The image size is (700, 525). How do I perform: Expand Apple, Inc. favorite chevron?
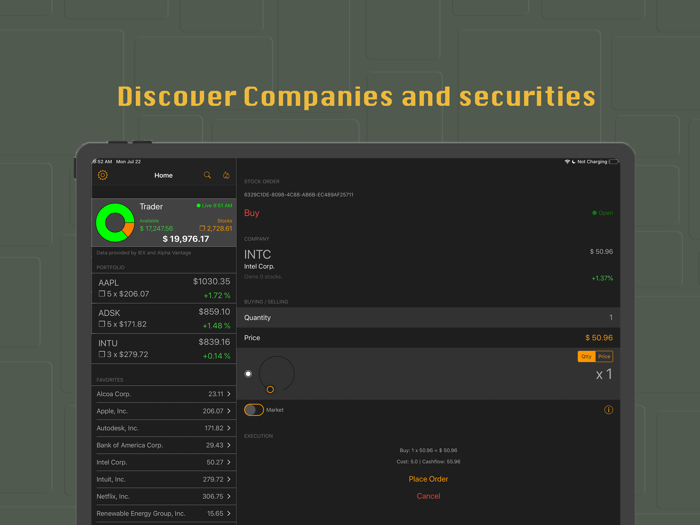point(229,411)
